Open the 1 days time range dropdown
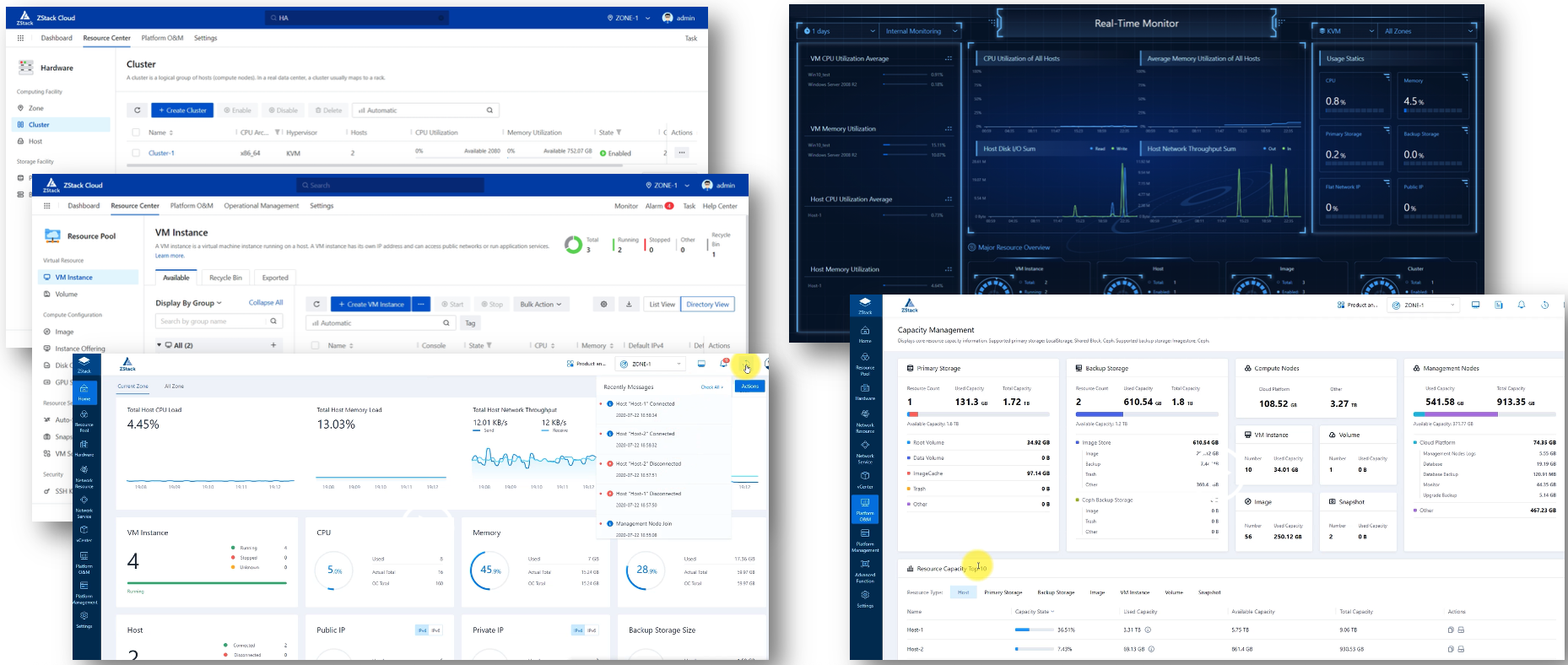 coord(840,31)
